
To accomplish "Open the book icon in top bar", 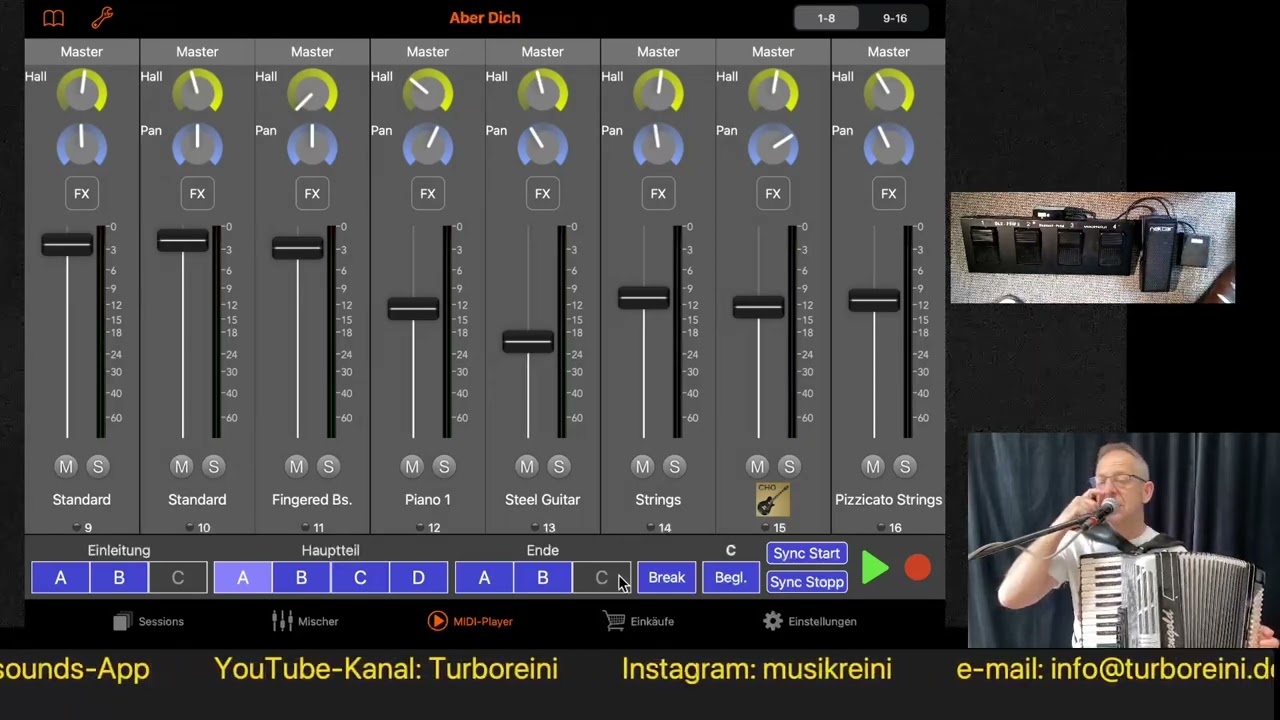I will (53, 18).
